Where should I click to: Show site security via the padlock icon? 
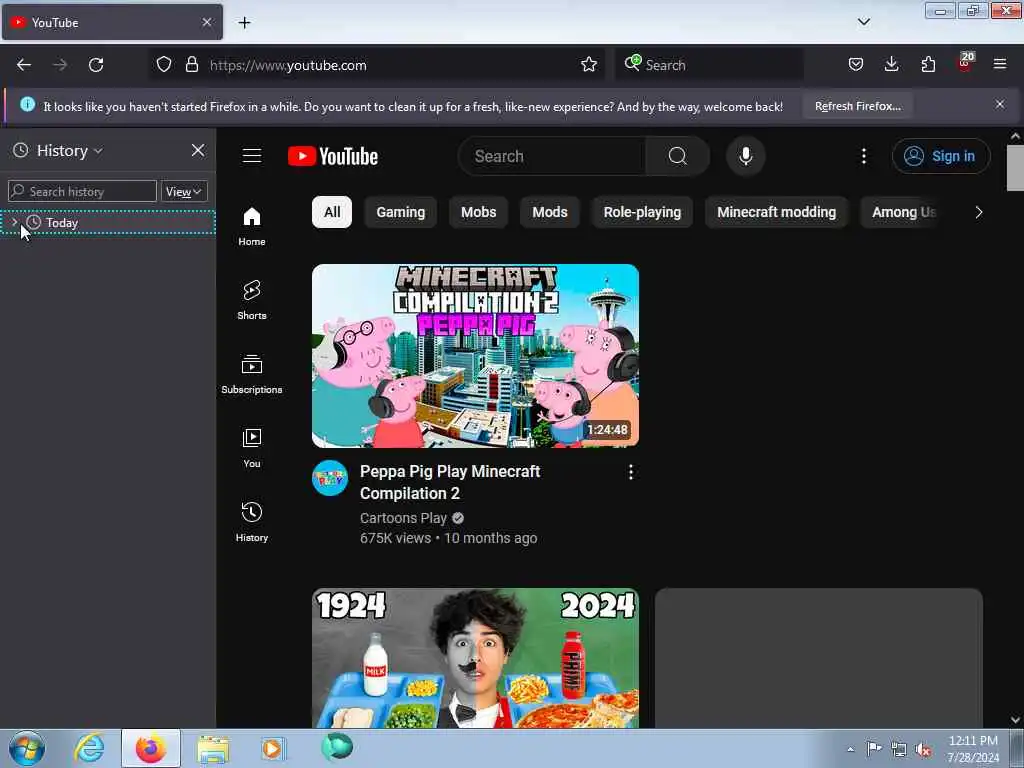[191, 65]
